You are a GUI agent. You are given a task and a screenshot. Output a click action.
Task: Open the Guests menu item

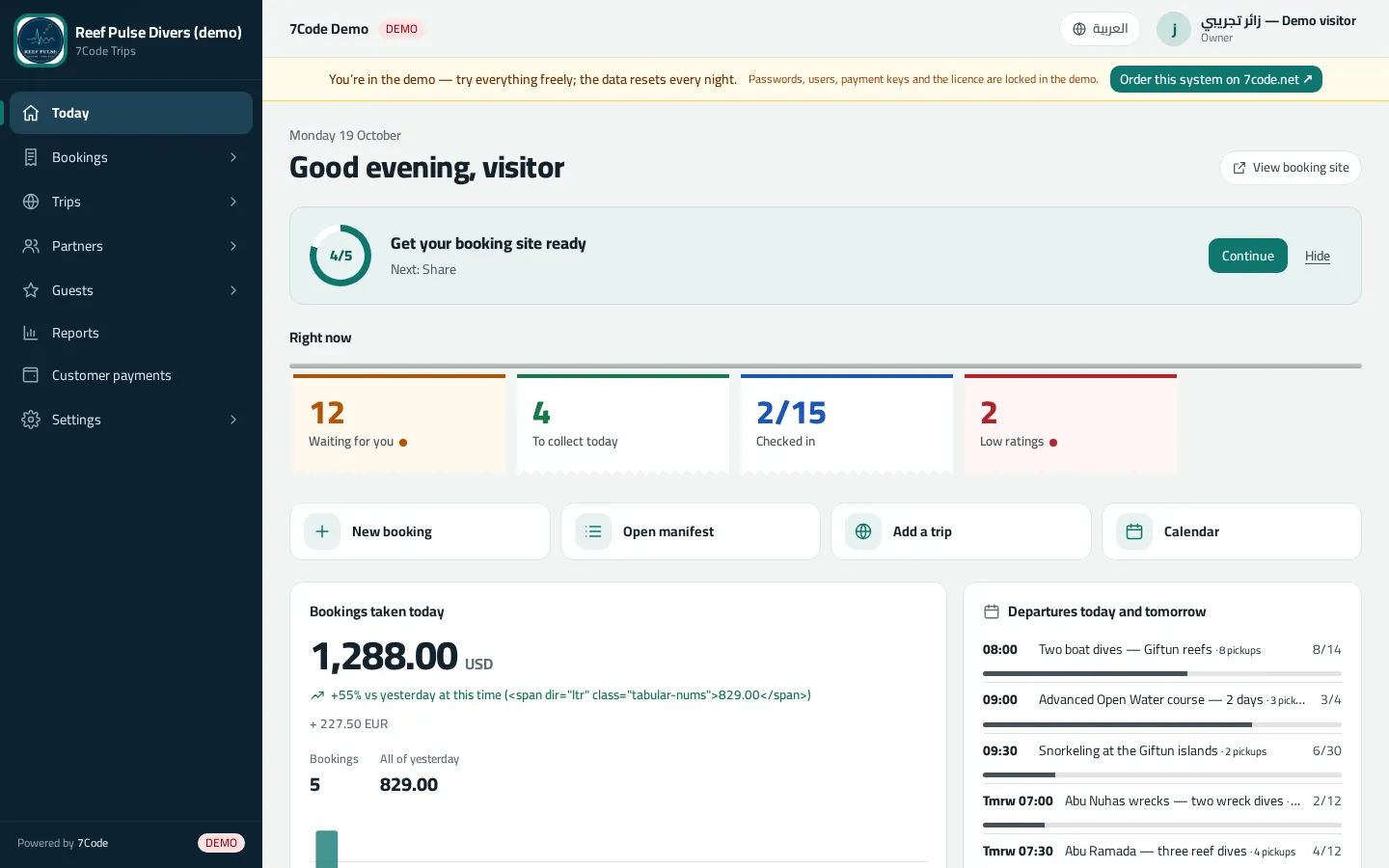131,290
